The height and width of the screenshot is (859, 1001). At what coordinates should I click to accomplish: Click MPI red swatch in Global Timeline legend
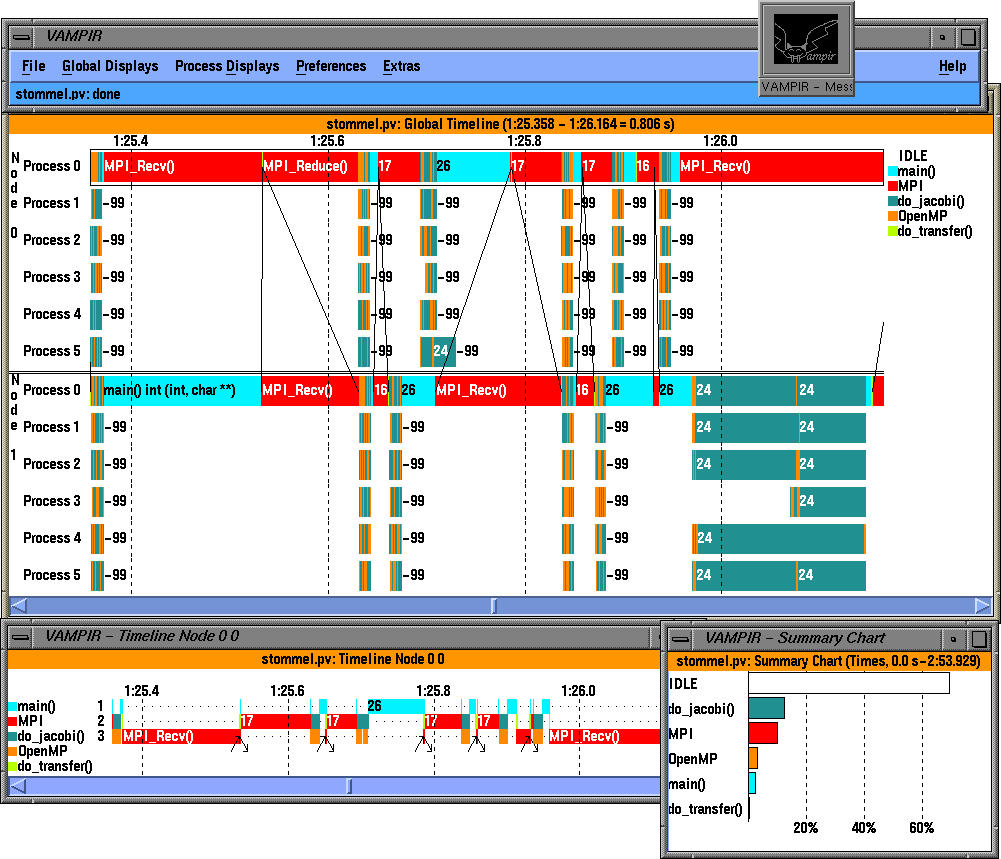click(x=892, y=186)
